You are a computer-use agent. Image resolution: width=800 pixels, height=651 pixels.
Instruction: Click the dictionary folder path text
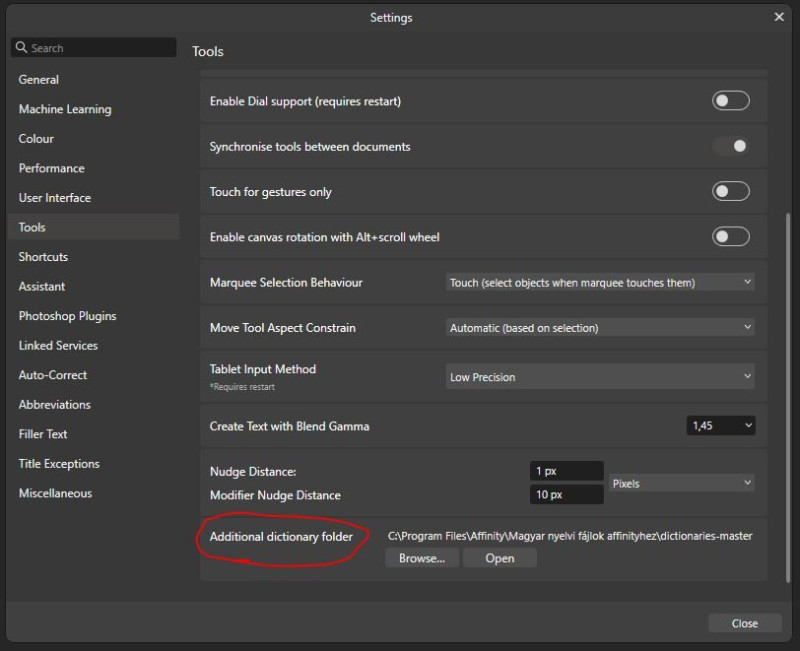point(569,536)
